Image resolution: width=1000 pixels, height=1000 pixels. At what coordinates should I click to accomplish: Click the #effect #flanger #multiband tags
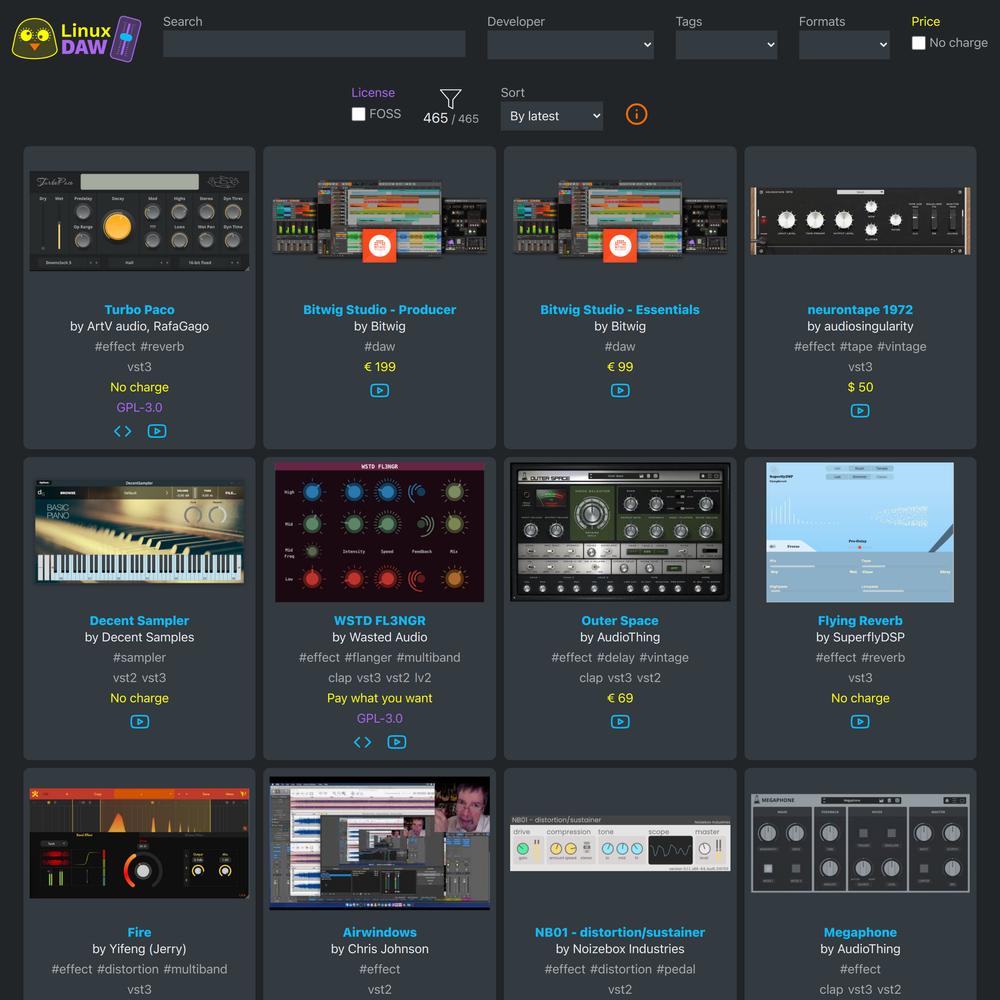coord(379,657)
